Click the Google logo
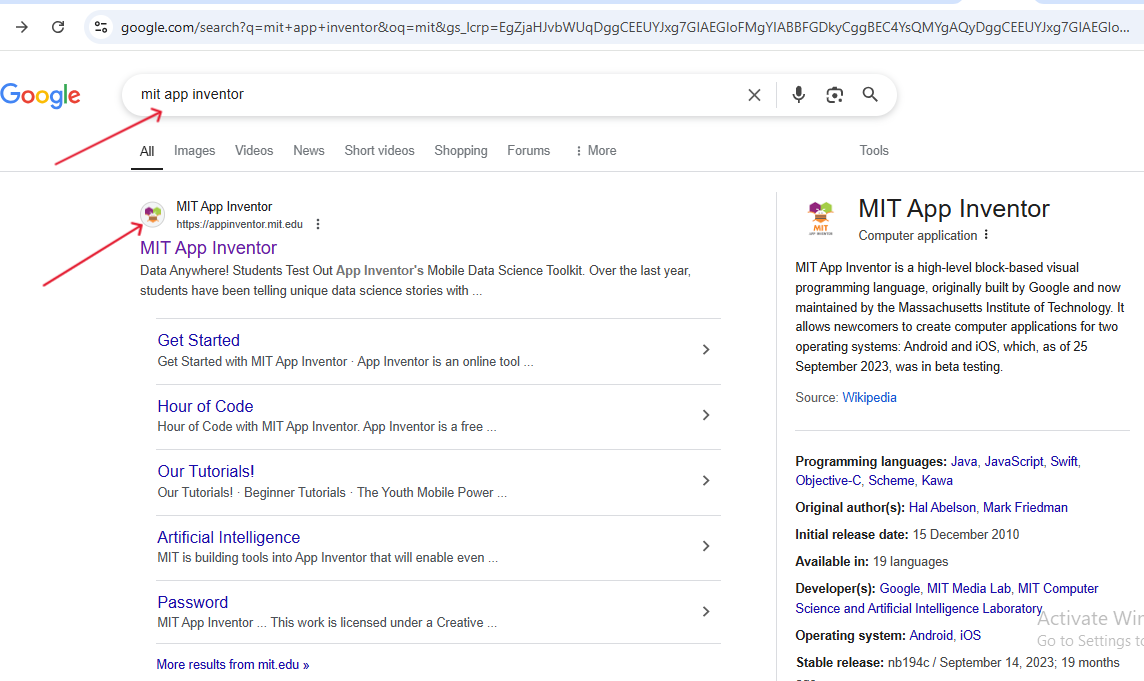The width and height of the screenshot is (1144, 681). click(41, 95)
